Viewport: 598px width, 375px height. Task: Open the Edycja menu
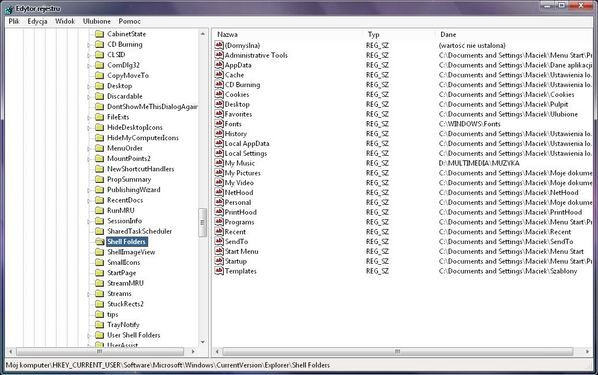[x=37, y=21]
